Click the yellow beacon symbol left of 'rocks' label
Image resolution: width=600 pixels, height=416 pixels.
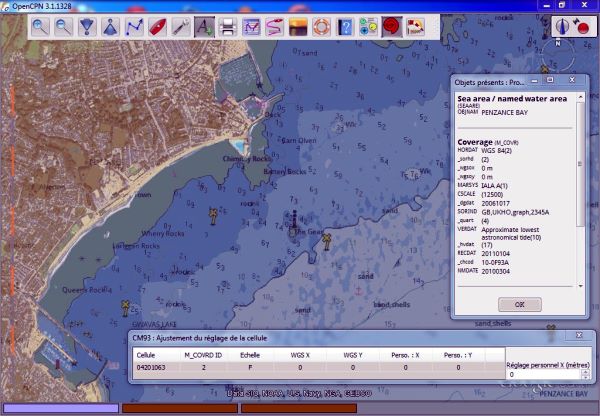(213, 216)
